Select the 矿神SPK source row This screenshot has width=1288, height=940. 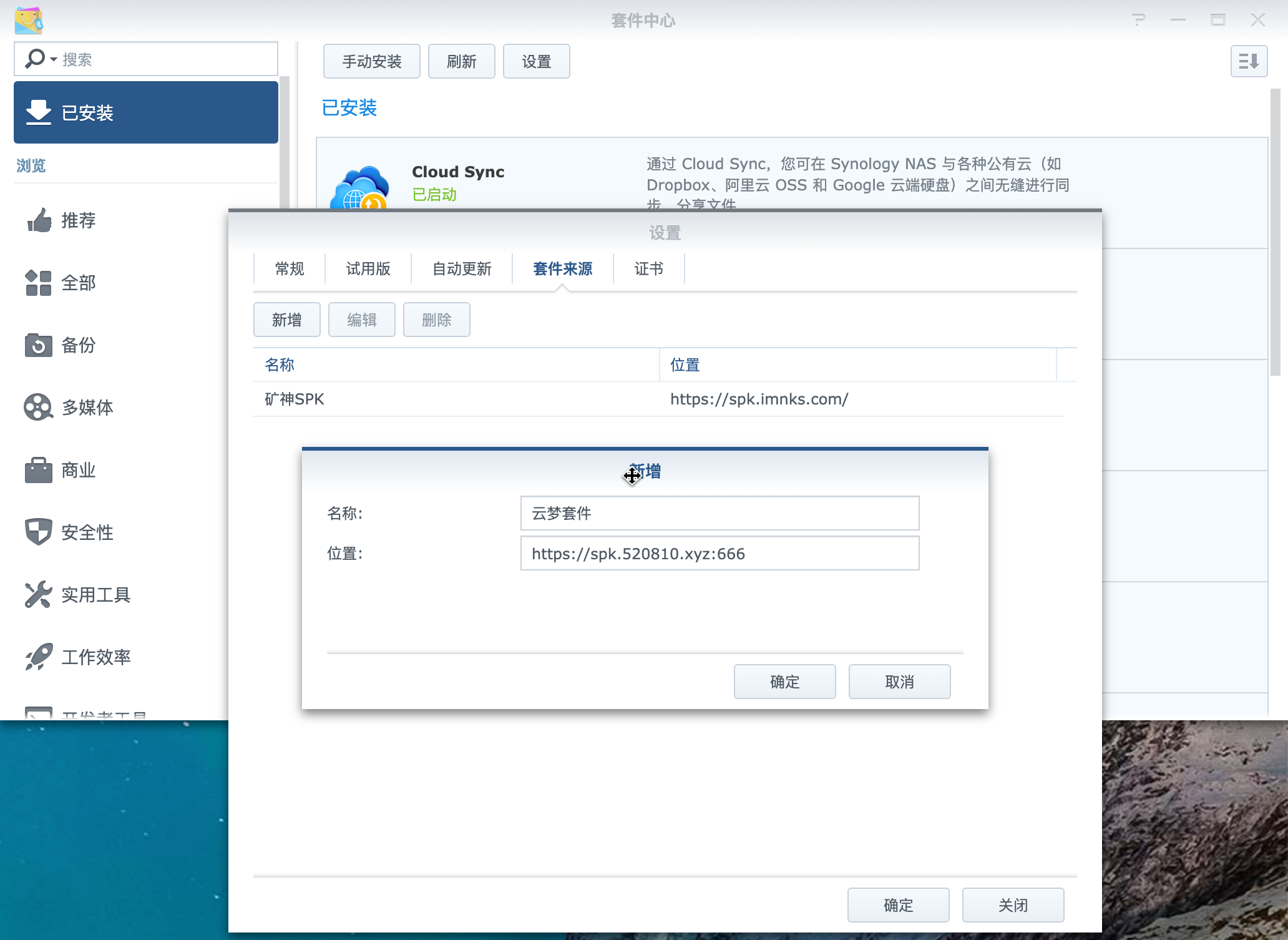tap(659, 399)
